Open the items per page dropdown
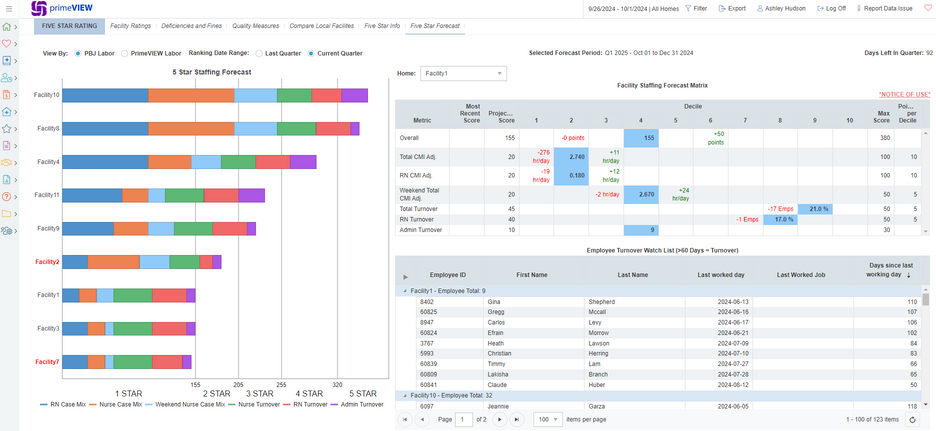This screenshot has width=936, height=431. [x=547, y=420]
